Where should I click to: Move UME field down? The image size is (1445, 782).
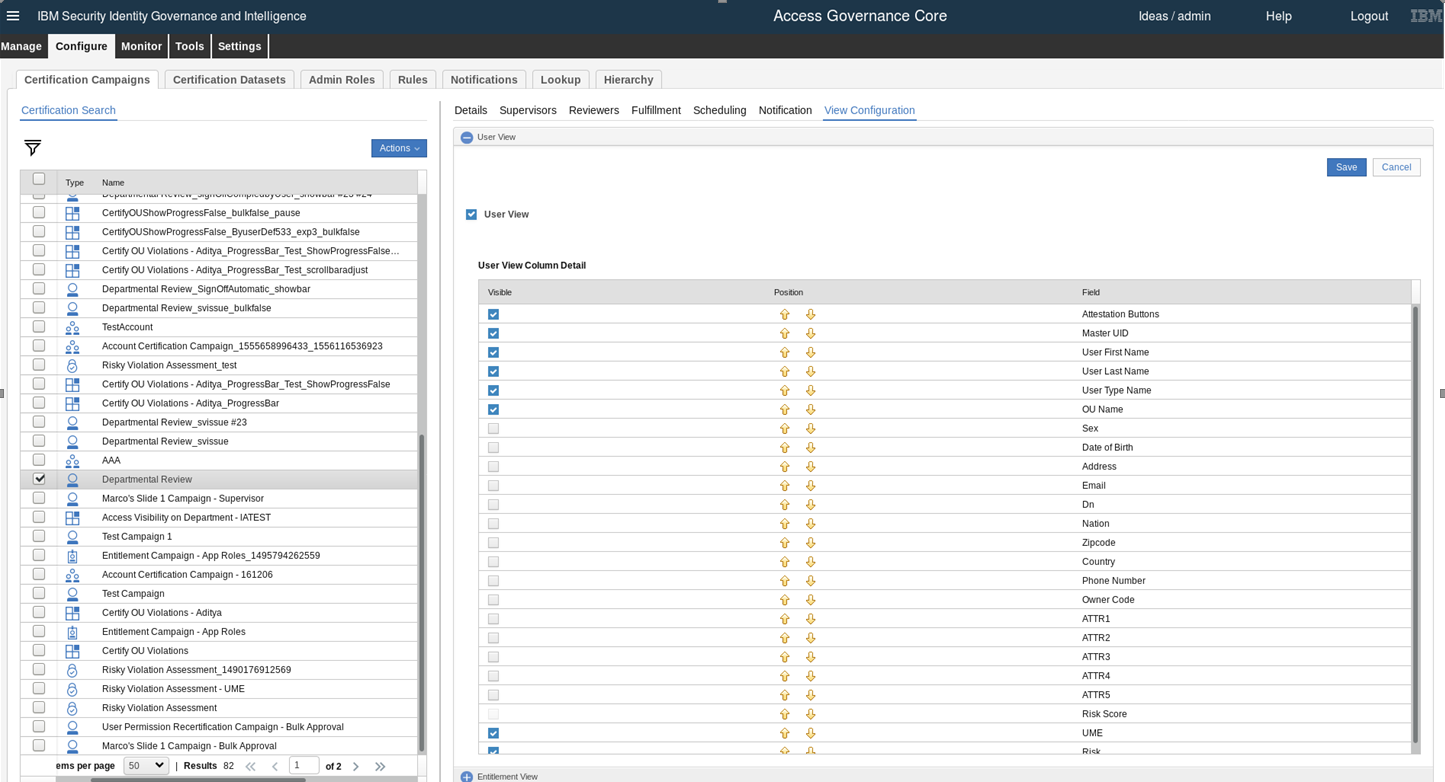click(x=811, y=733)
